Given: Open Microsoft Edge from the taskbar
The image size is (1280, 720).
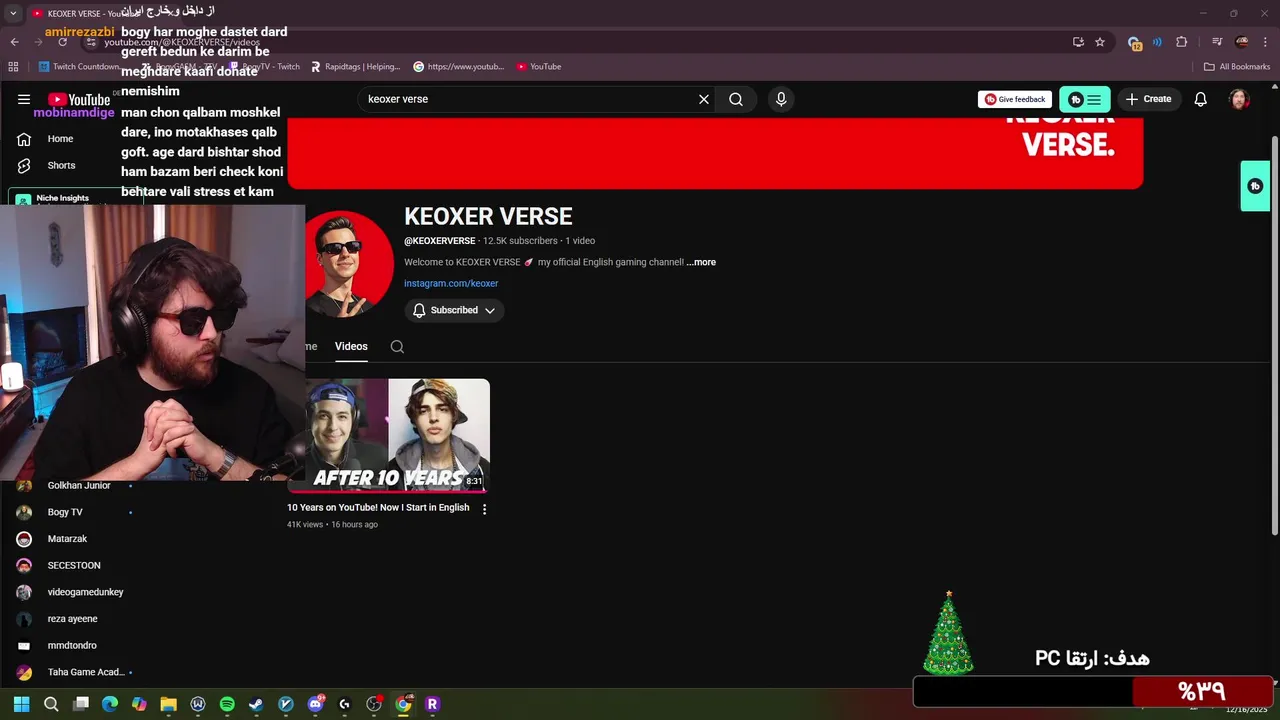Looking at the screenshot, I should (x=110, y=704).
